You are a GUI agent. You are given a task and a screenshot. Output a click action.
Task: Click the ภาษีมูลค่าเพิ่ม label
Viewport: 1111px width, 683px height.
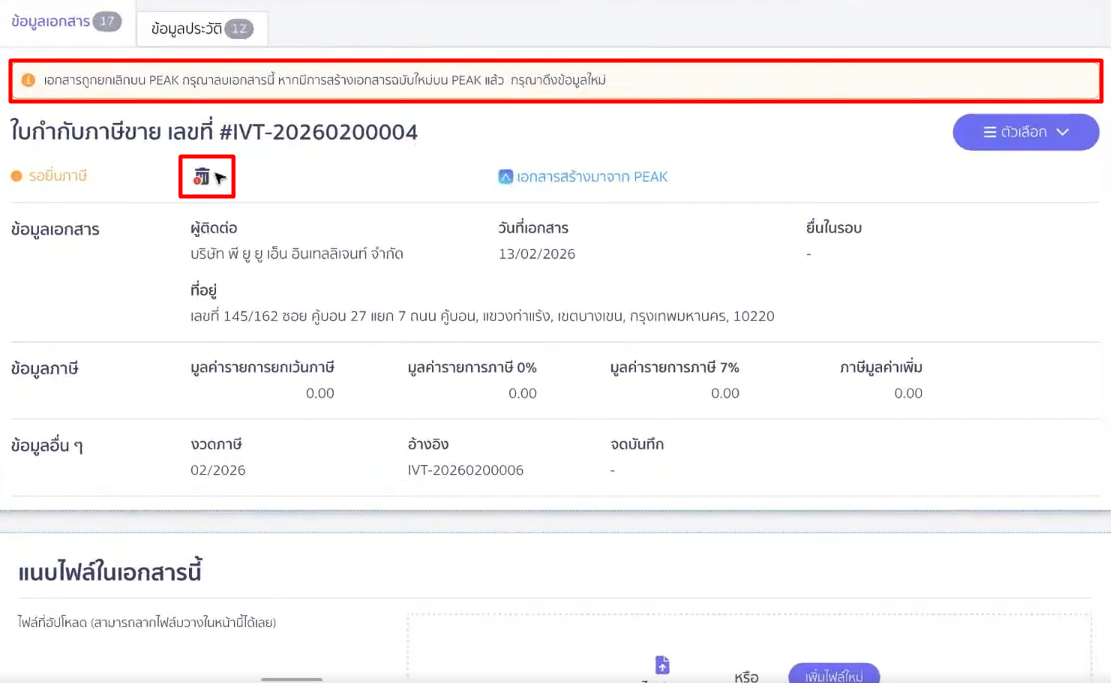(x=881, y=368)
